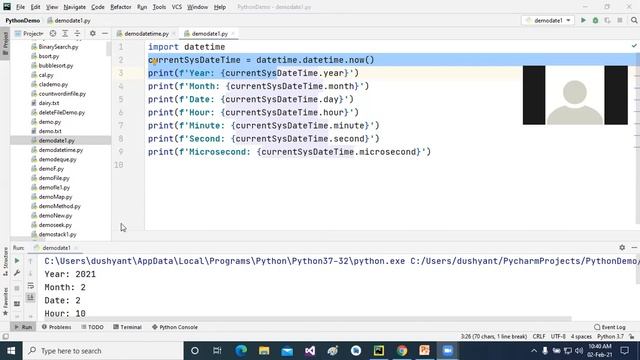Screen dimensions: 640x360
Task: Open Google Chrome from the taskbar
Action: (x=402, y=351)
